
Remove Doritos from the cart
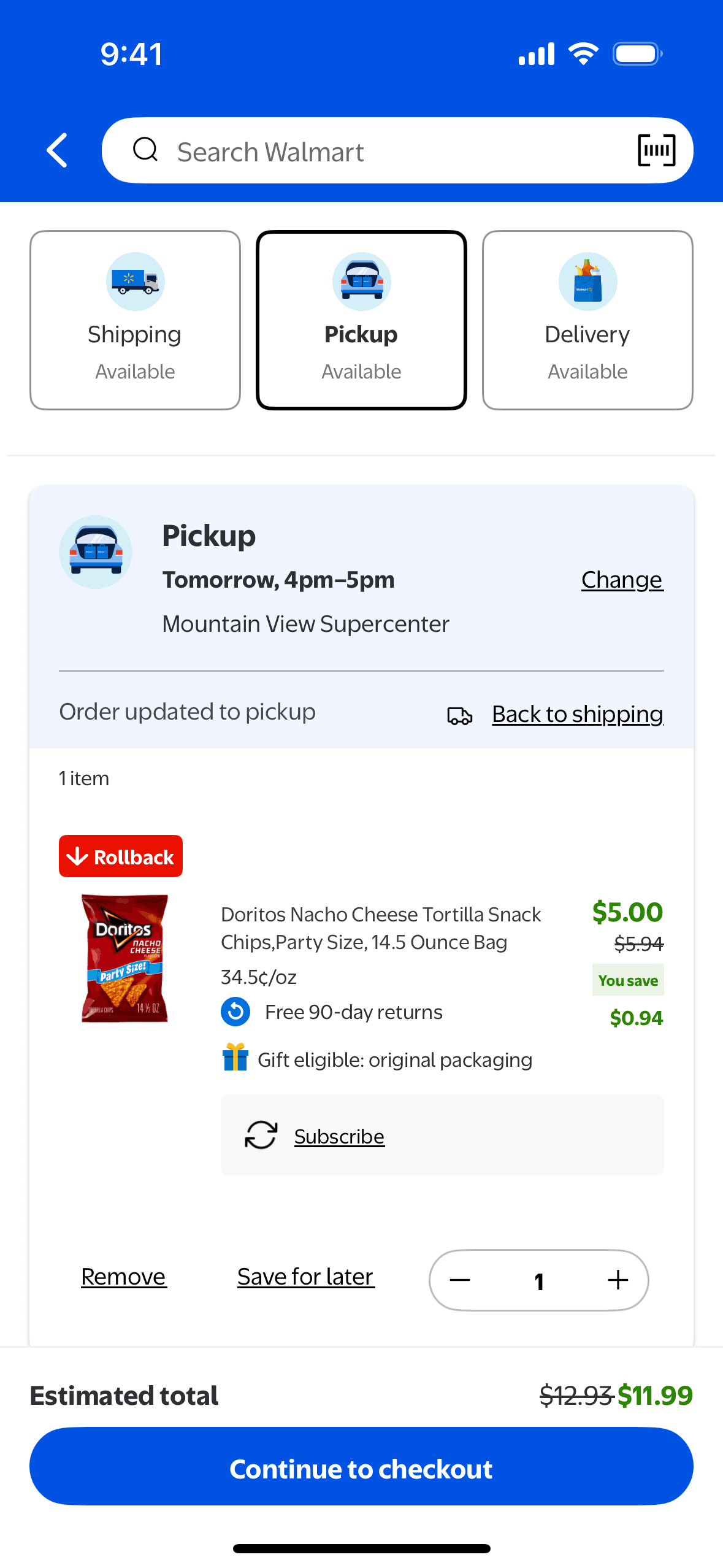[x=124, y=1277]
